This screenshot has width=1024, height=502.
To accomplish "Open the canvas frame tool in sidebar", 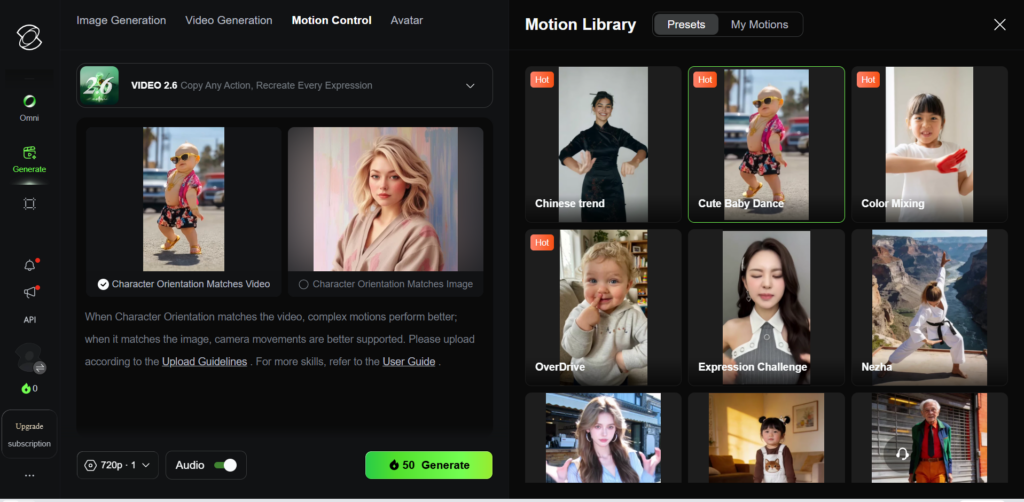I will click(29, 204).
